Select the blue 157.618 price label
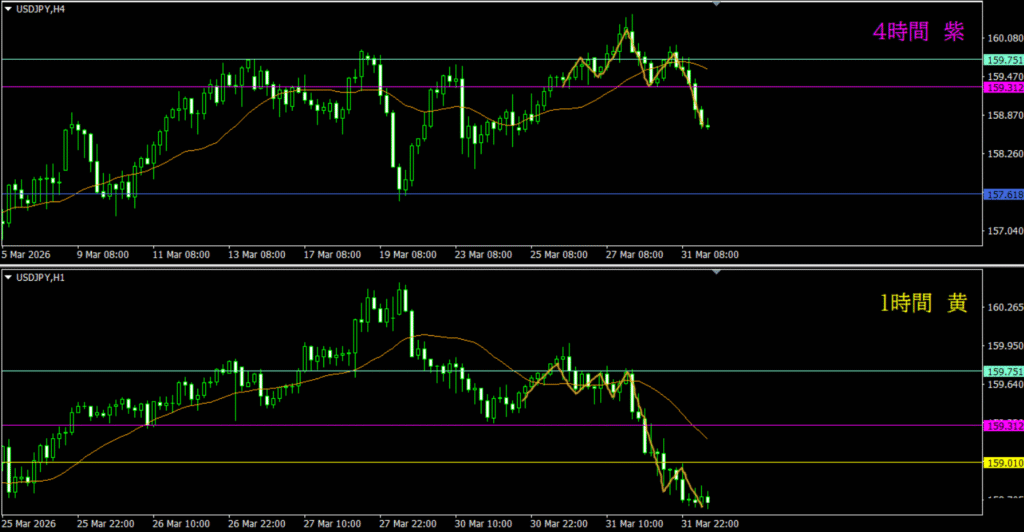 pos(1003,195)
